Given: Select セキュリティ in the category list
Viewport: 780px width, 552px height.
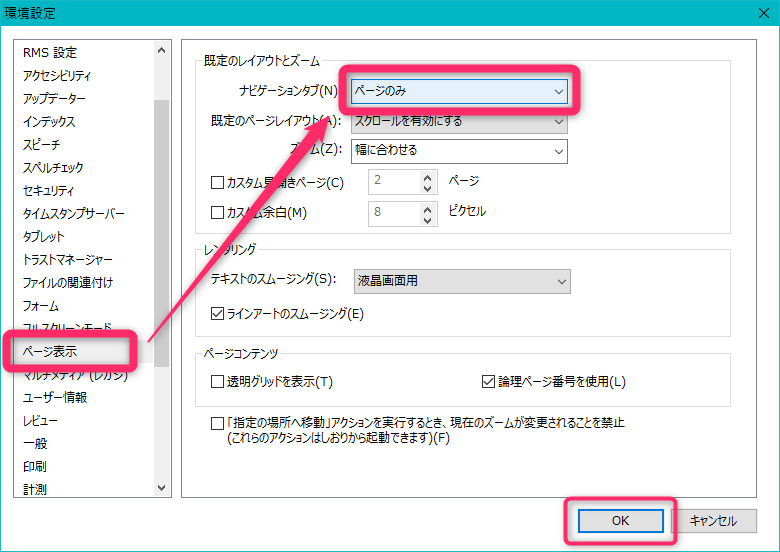Looking at the screenshot, I should (47, 191).
